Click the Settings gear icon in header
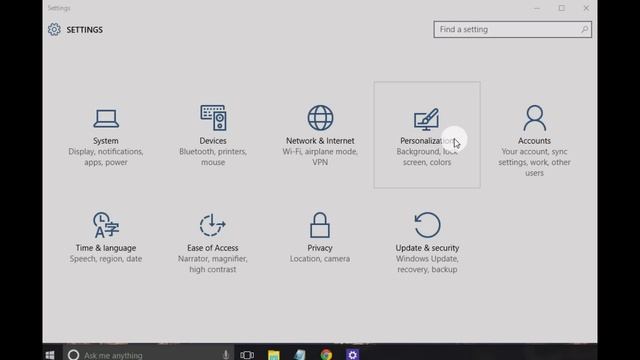Image resolution: width=640 pixels, height=360 pixels. click(54, 29)
